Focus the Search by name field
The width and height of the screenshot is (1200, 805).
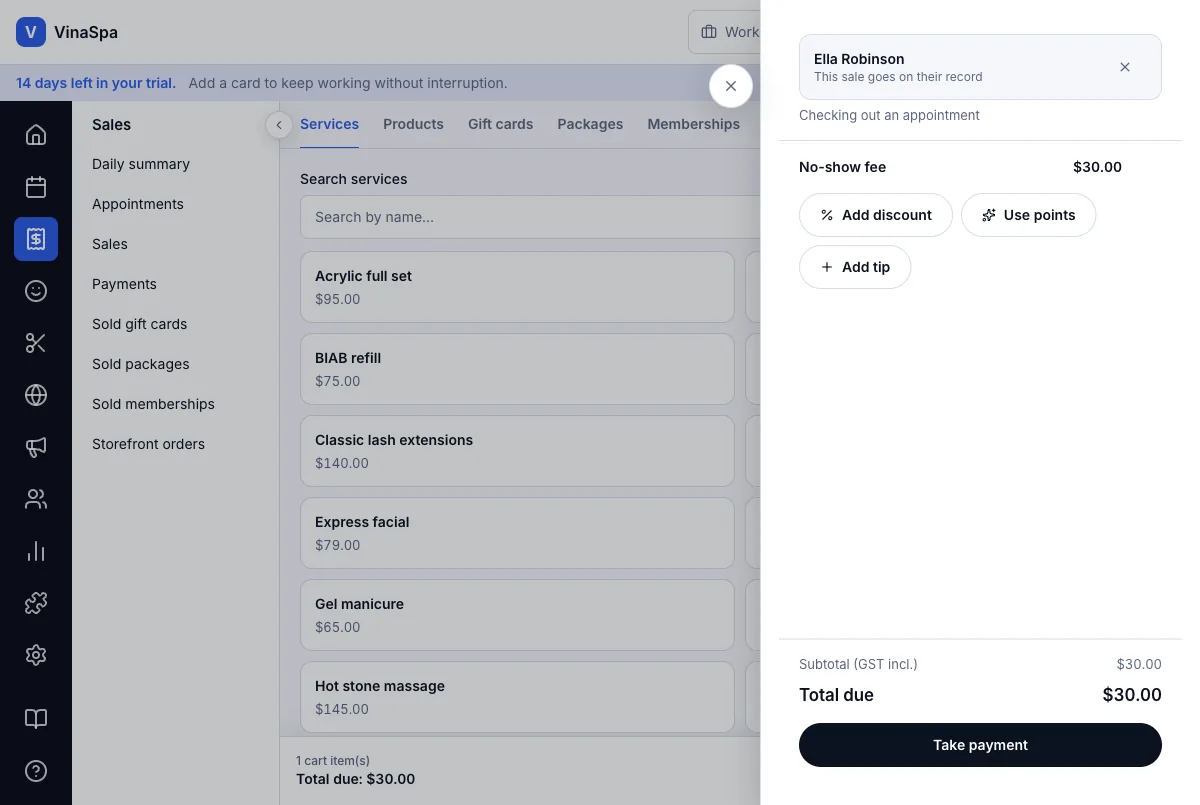pyautogui.click(x=530, y=217)
